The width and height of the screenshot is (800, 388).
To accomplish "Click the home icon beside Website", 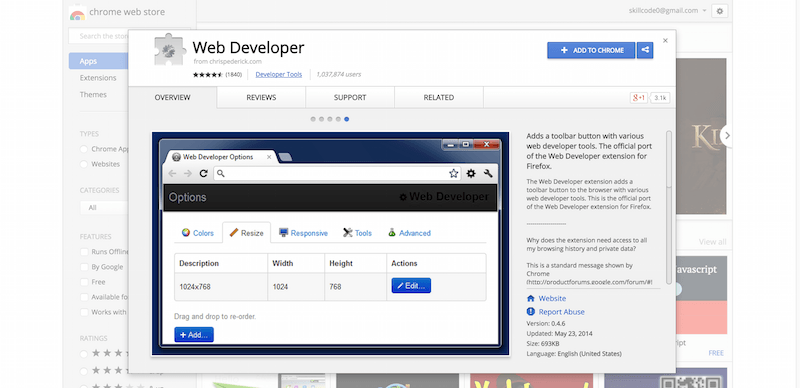I will (x=531, y=298).
